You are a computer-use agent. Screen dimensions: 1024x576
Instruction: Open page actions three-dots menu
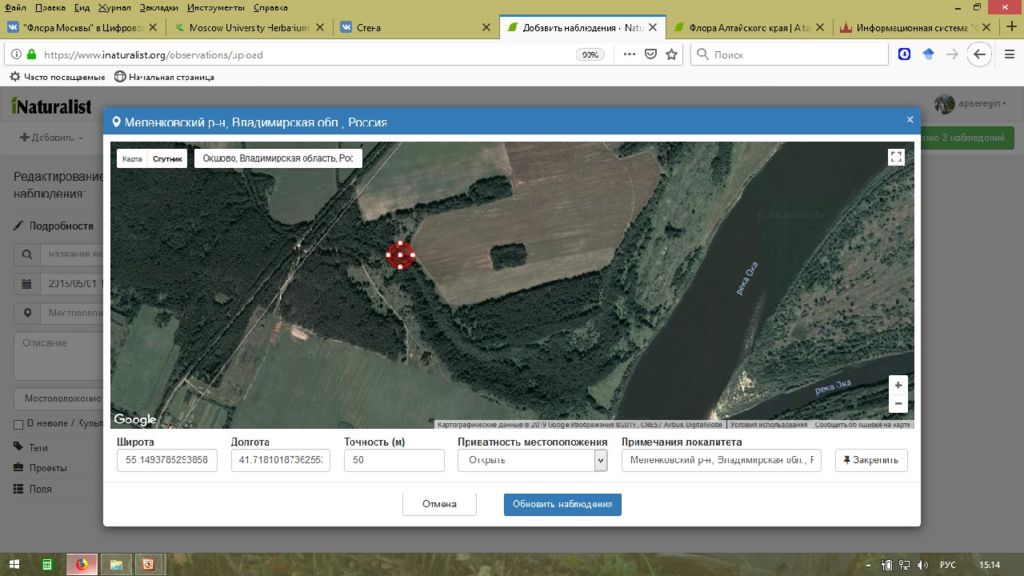point(629,55)
